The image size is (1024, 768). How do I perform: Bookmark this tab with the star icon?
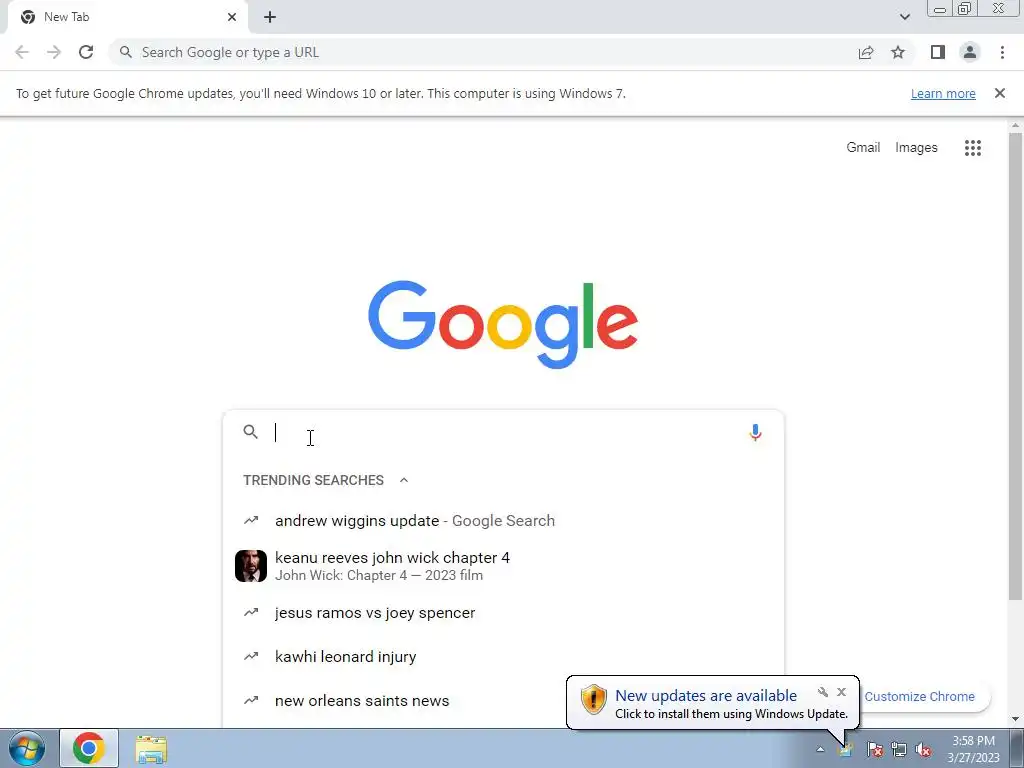[x=898, y=52]
